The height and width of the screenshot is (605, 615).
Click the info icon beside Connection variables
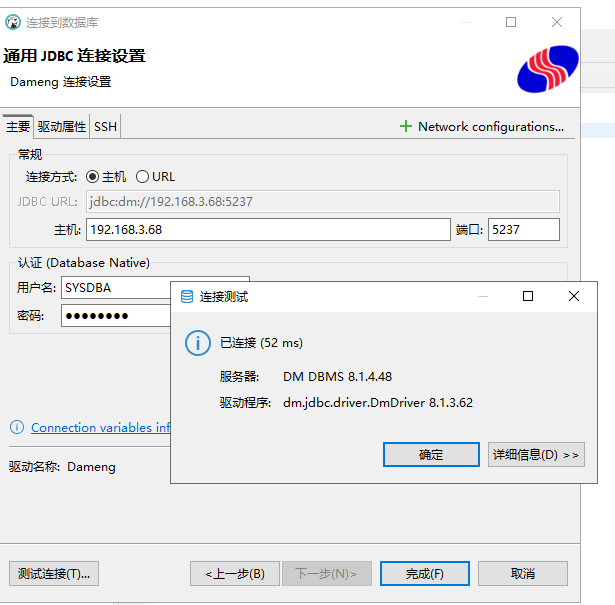point(17,427)
